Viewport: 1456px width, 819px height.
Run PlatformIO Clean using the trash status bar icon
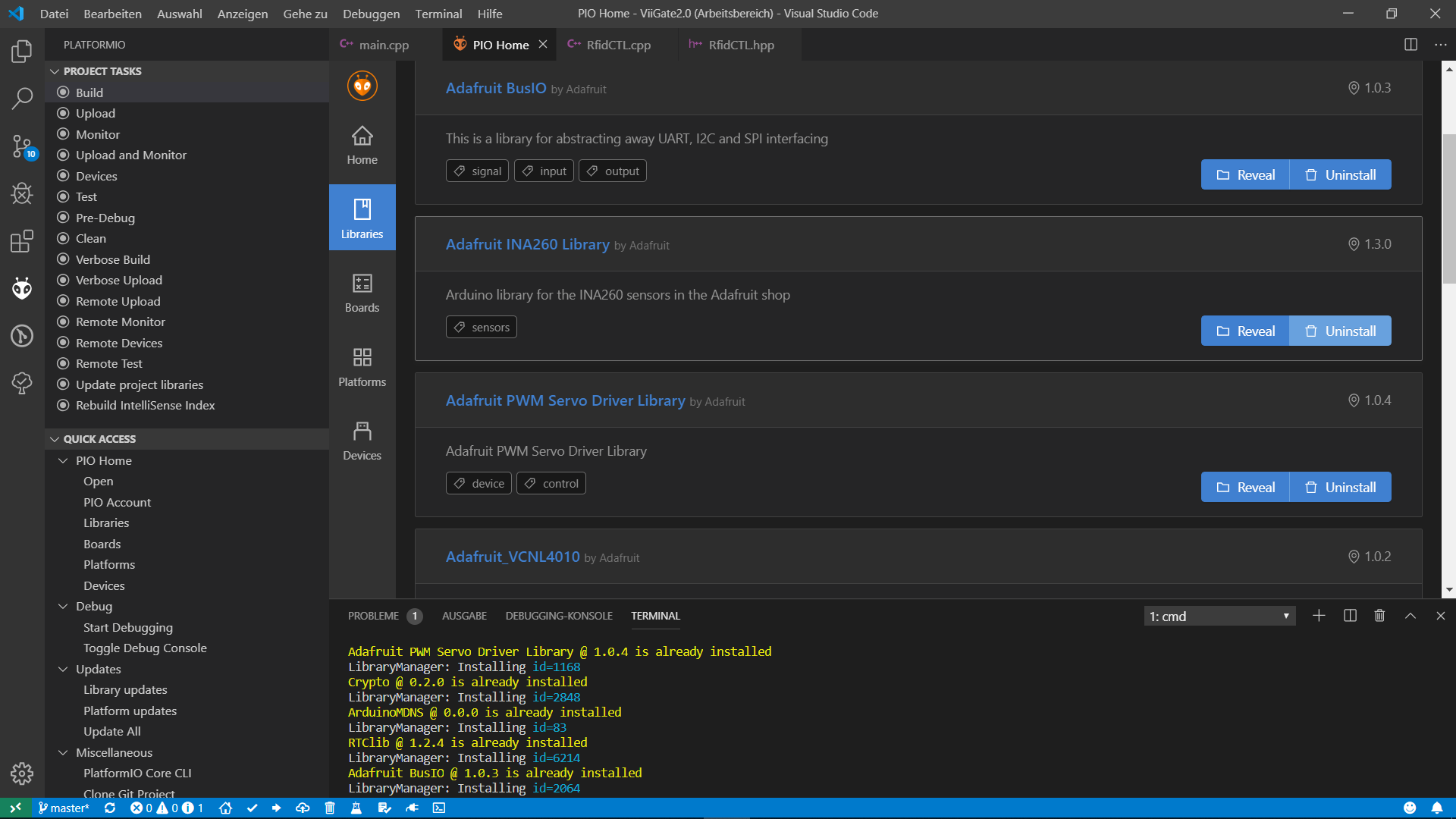pos(330,808)
